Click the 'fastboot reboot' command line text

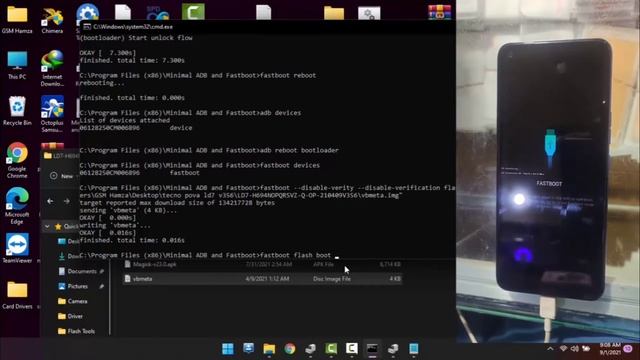pos(288,76)
